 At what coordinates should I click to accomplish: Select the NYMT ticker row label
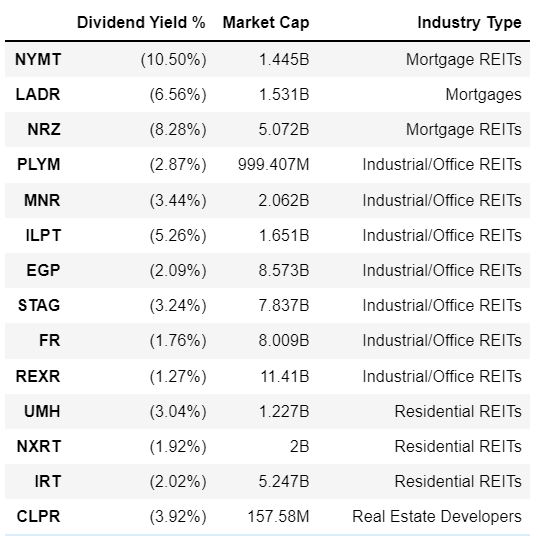tap(38, 59)
